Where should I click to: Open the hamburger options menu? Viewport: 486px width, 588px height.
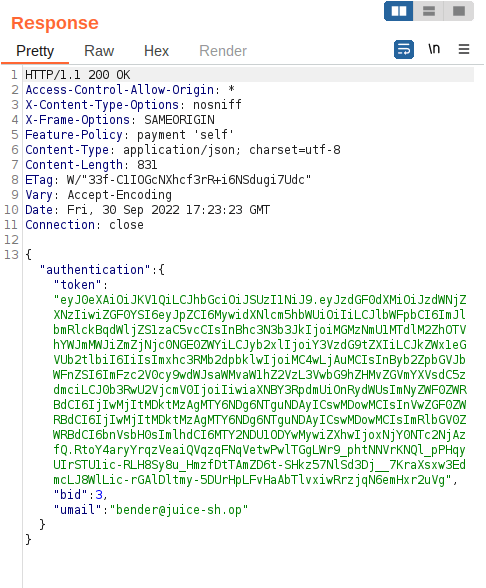[464, 49]
